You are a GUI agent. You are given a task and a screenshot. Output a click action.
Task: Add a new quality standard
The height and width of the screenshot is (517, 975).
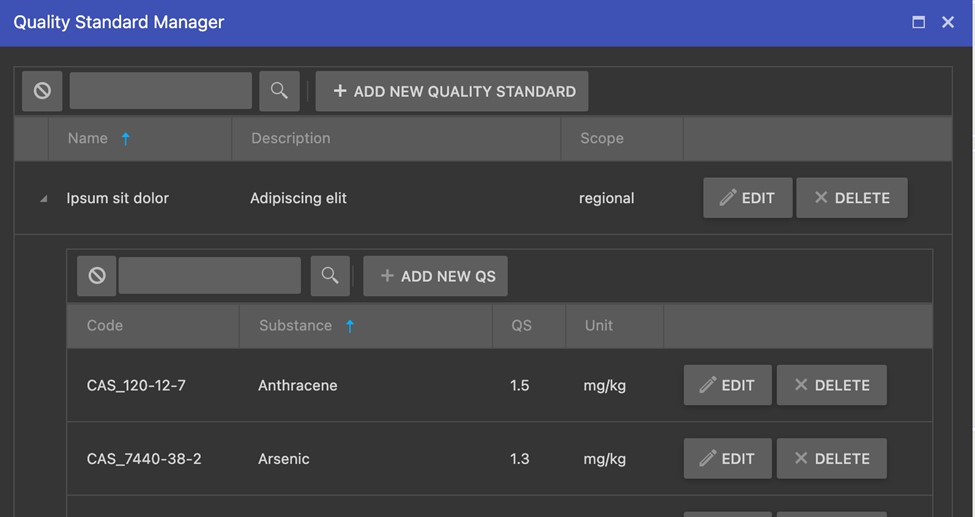click(x=452, y=91)
